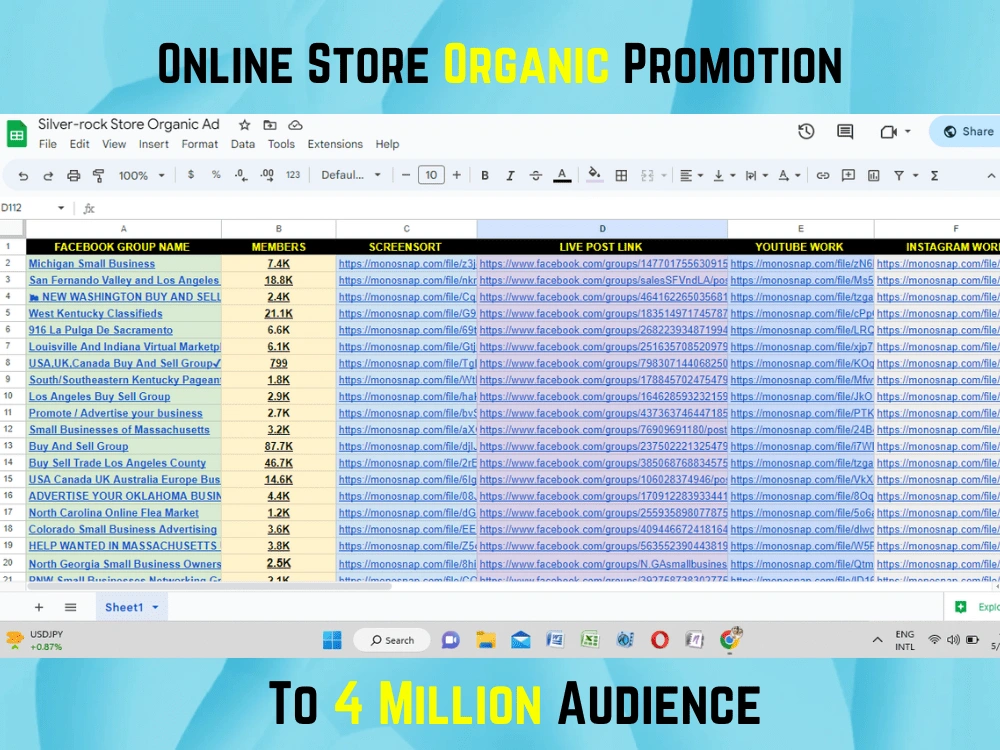Screen dimensions: 1000x750
Task: Open the Data menu
Action: pyautogui.click(x=242, y=144)
